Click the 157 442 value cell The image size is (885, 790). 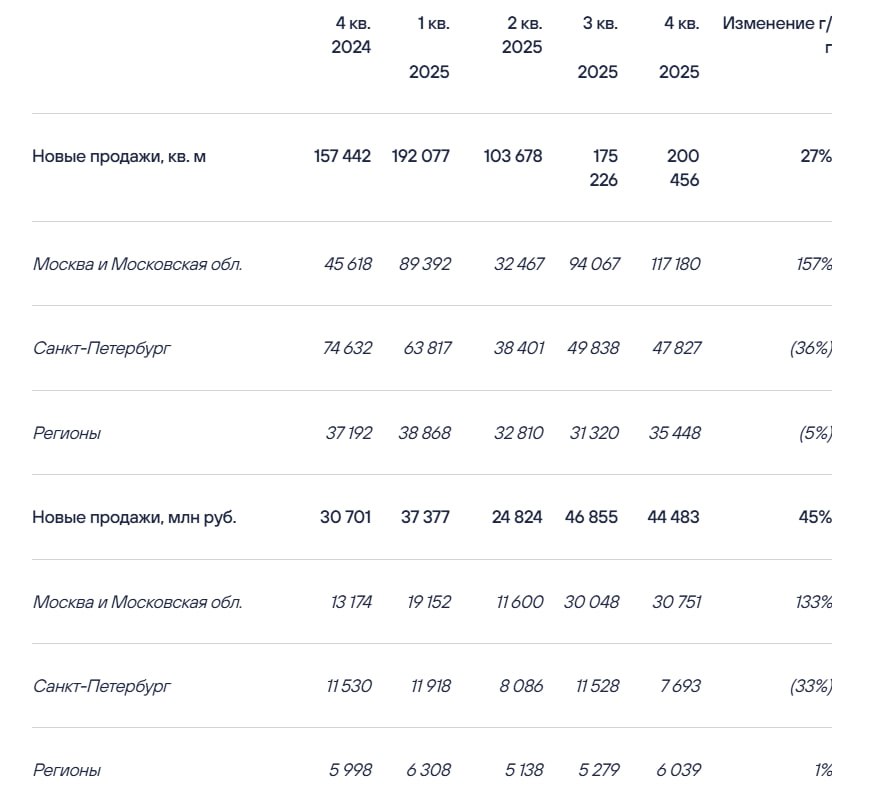[342, 156]
